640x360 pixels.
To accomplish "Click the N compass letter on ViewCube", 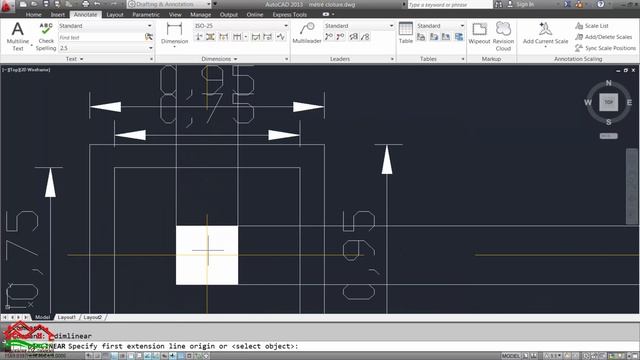I will click(609, 83).
